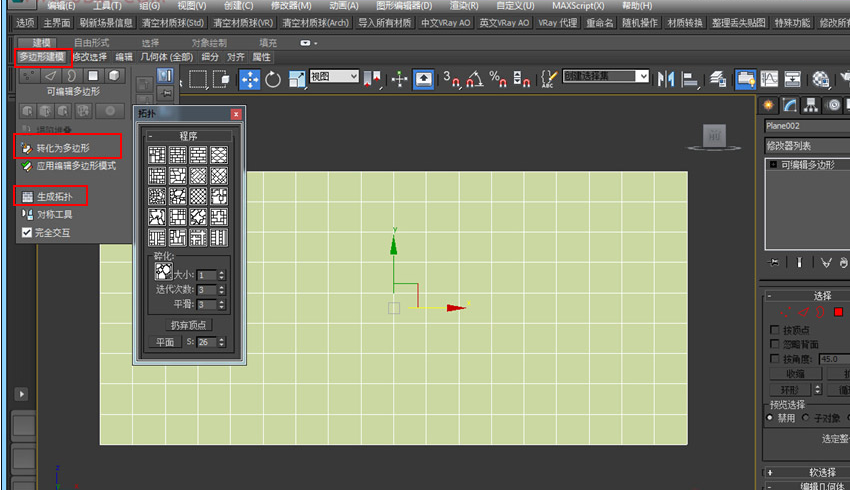Screen dimensions: 852x490
Task: Click the Mirror tool icon
Action: [x=665, y=79]
